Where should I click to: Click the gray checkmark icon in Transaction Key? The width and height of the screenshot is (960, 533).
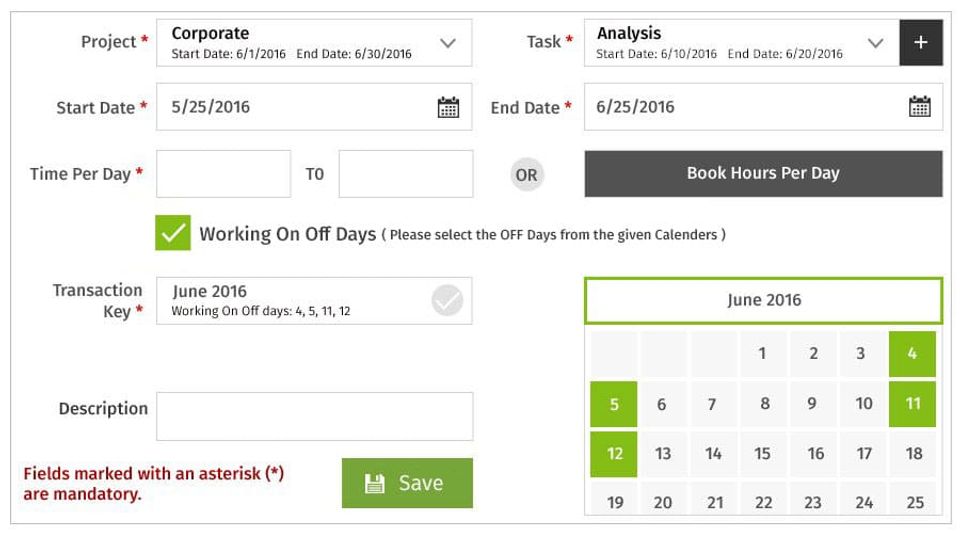point(447,300)
